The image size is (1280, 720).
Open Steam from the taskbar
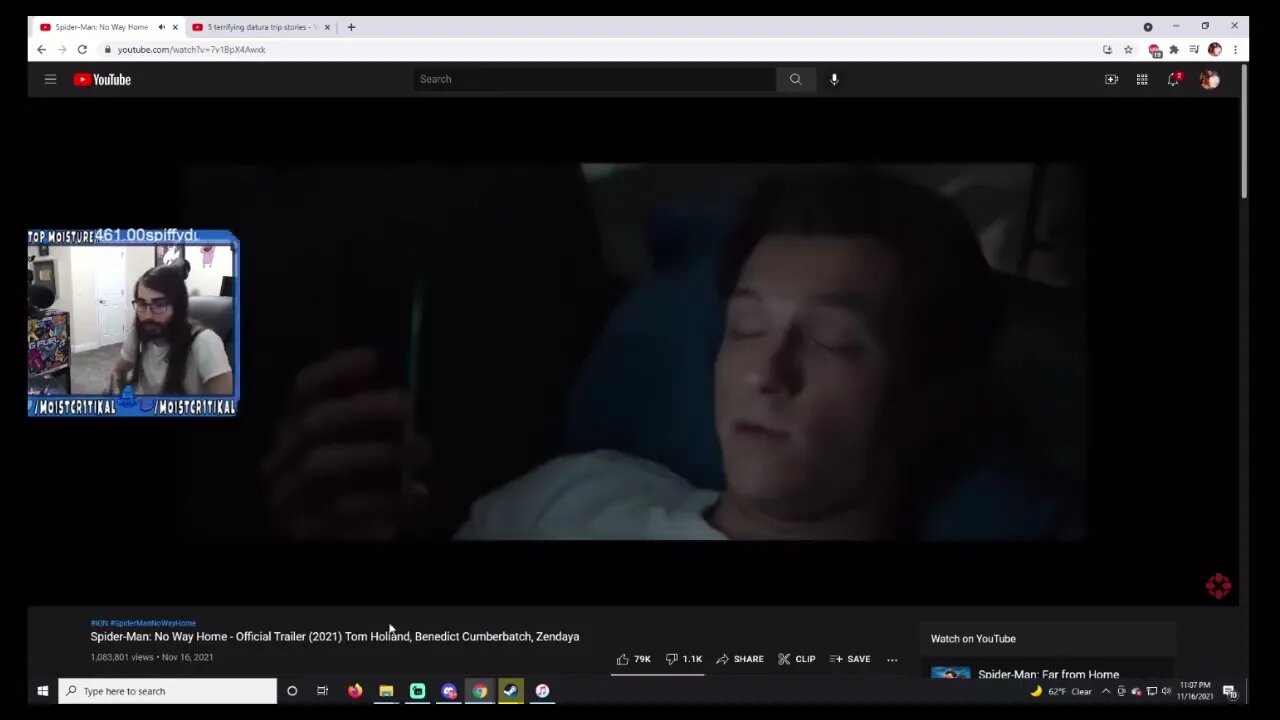(x=511, y=691)
